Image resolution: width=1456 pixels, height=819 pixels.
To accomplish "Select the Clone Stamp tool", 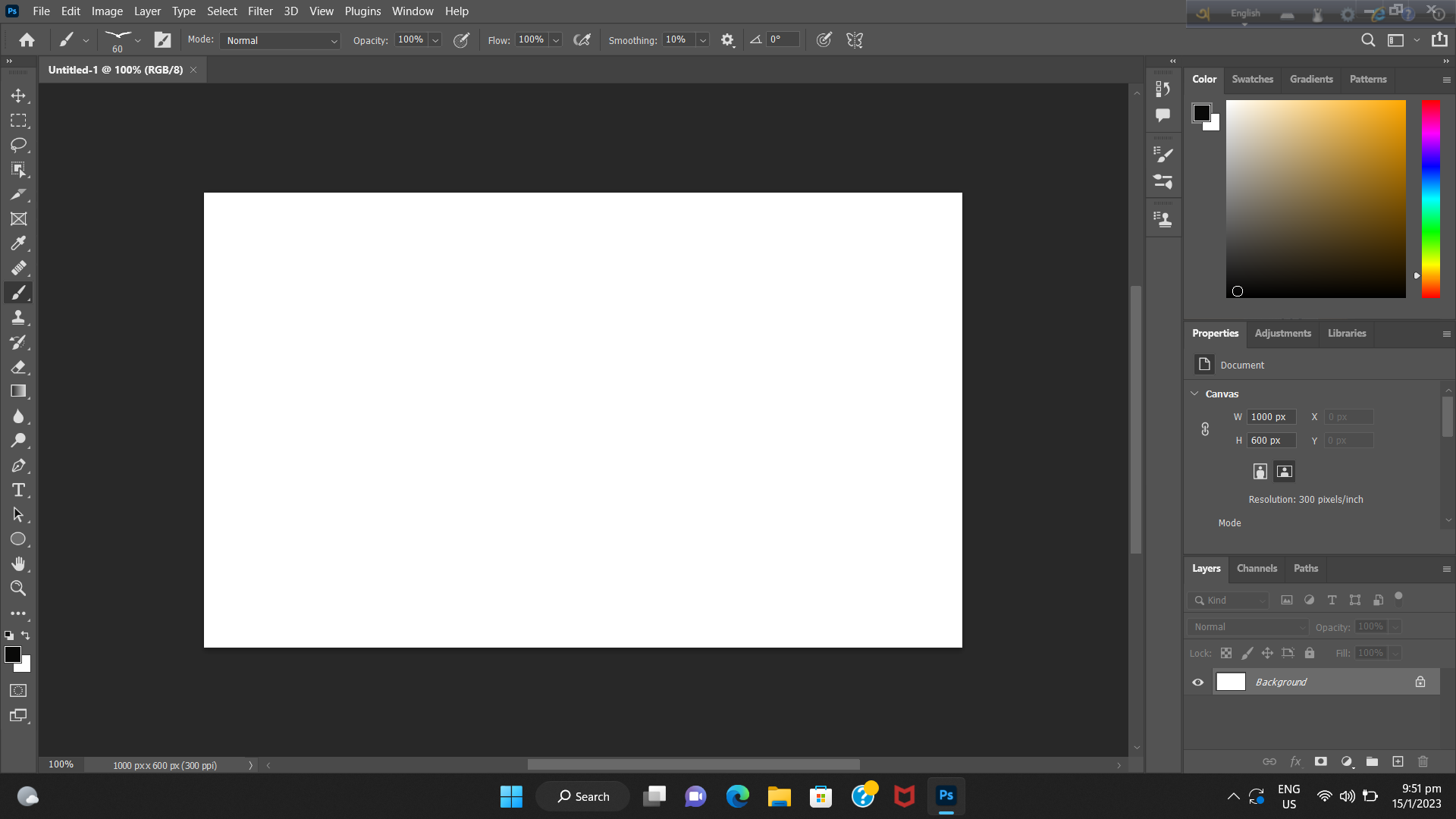I will point(19,317).
